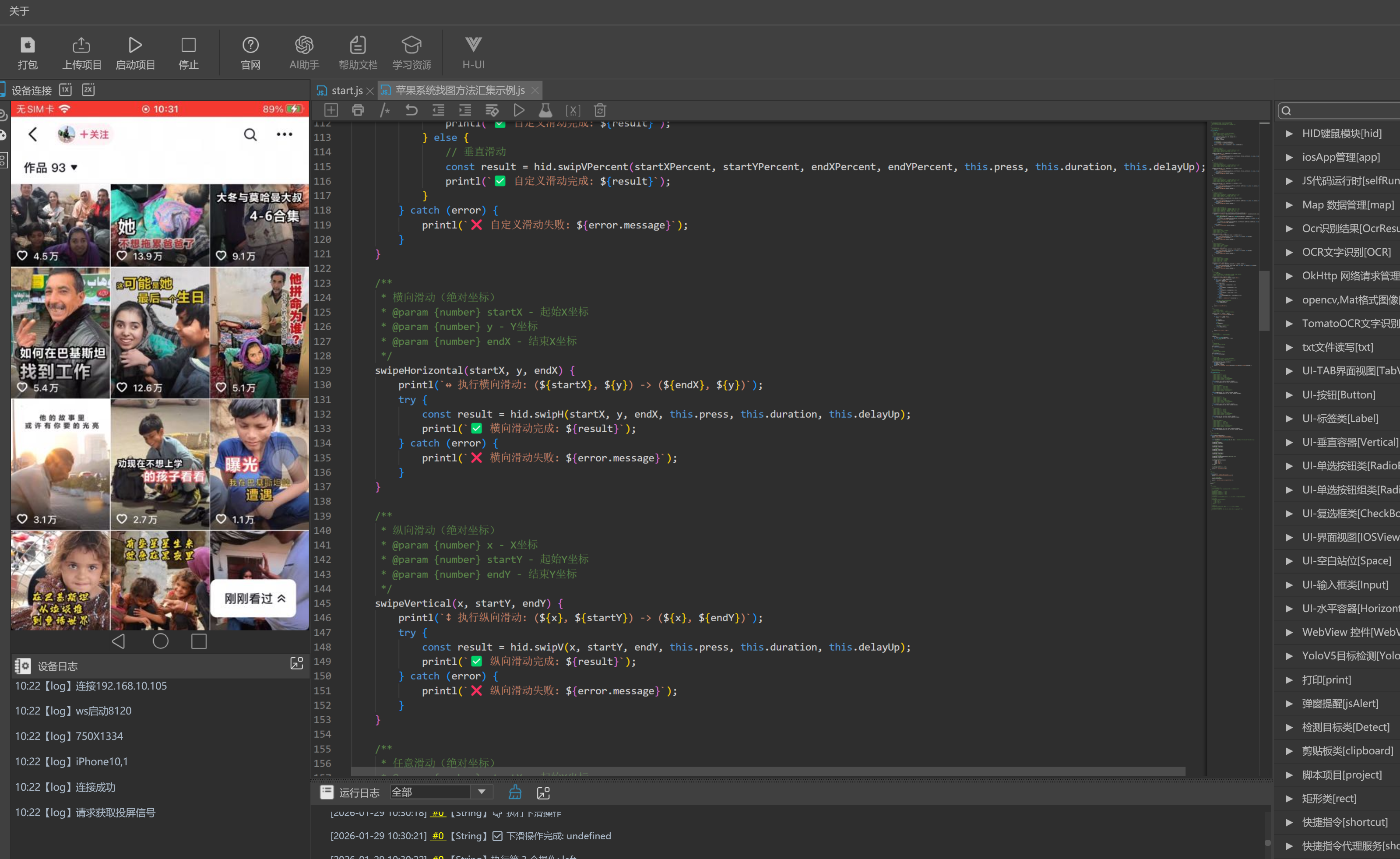This screenshot has width=1400, height=859.
Task: Toggle the 1X device scale button
Action: (66, 90)
